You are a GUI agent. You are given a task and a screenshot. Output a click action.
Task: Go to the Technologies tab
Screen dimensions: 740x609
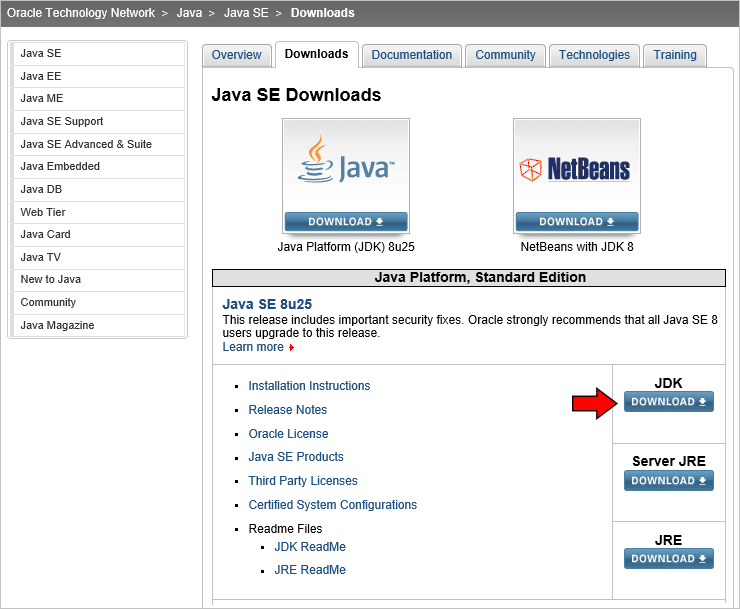pyautogui.click(x=594, y=55)
